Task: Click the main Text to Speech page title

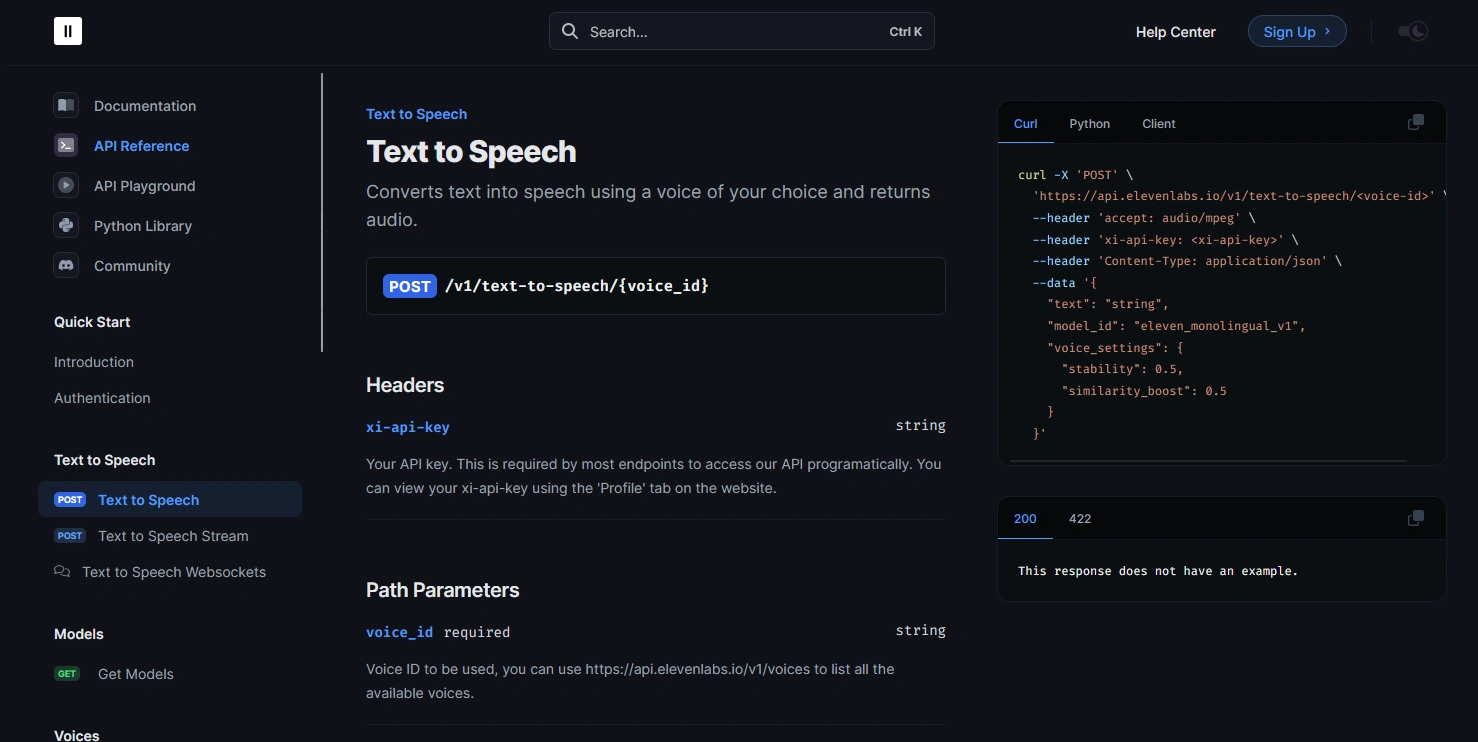Action: [471, 152]
